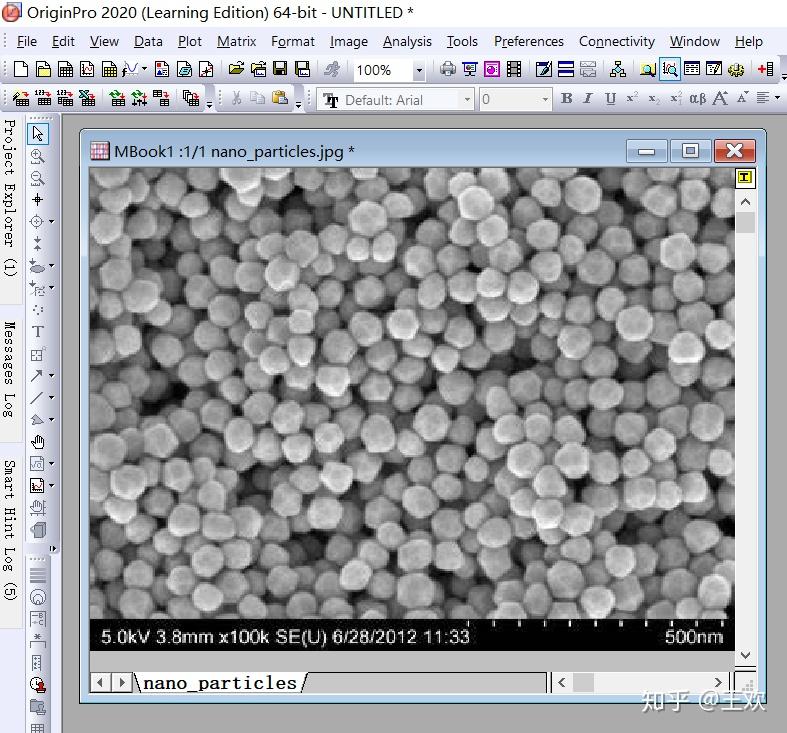
Task: Click the New Folder toolbar icon
Action: click(x=43, y=69)
